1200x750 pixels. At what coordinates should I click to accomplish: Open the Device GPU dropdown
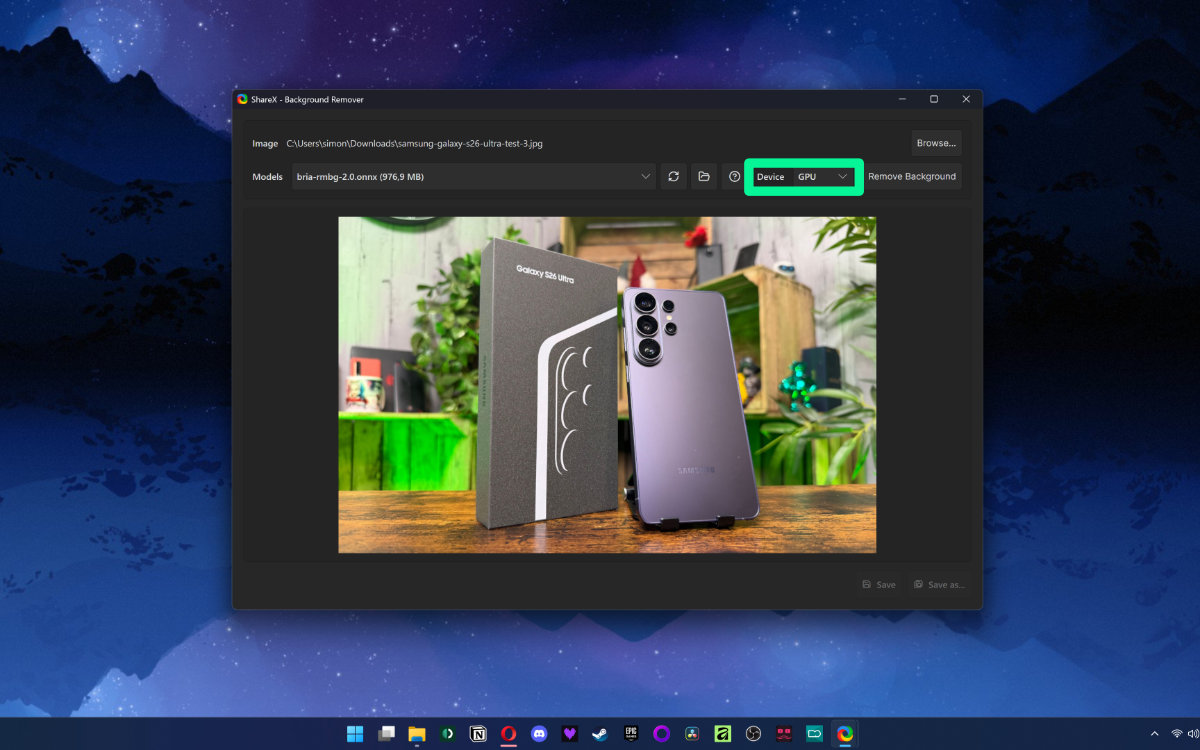824,176
